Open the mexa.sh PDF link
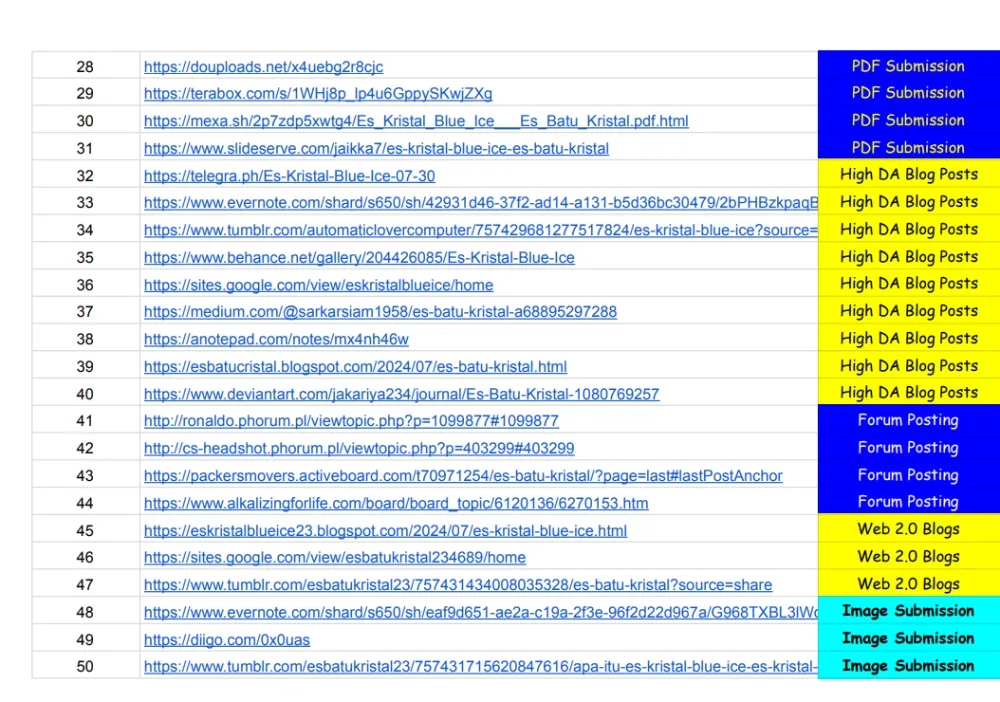This screenshot has width=1000, height=702. (x=416, y=121)
